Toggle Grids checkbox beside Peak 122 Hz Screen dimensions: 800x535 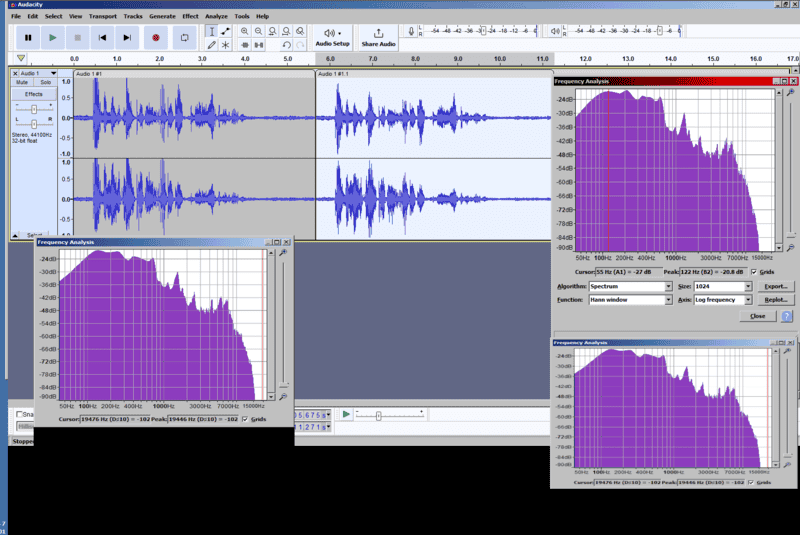coord(754,271)
